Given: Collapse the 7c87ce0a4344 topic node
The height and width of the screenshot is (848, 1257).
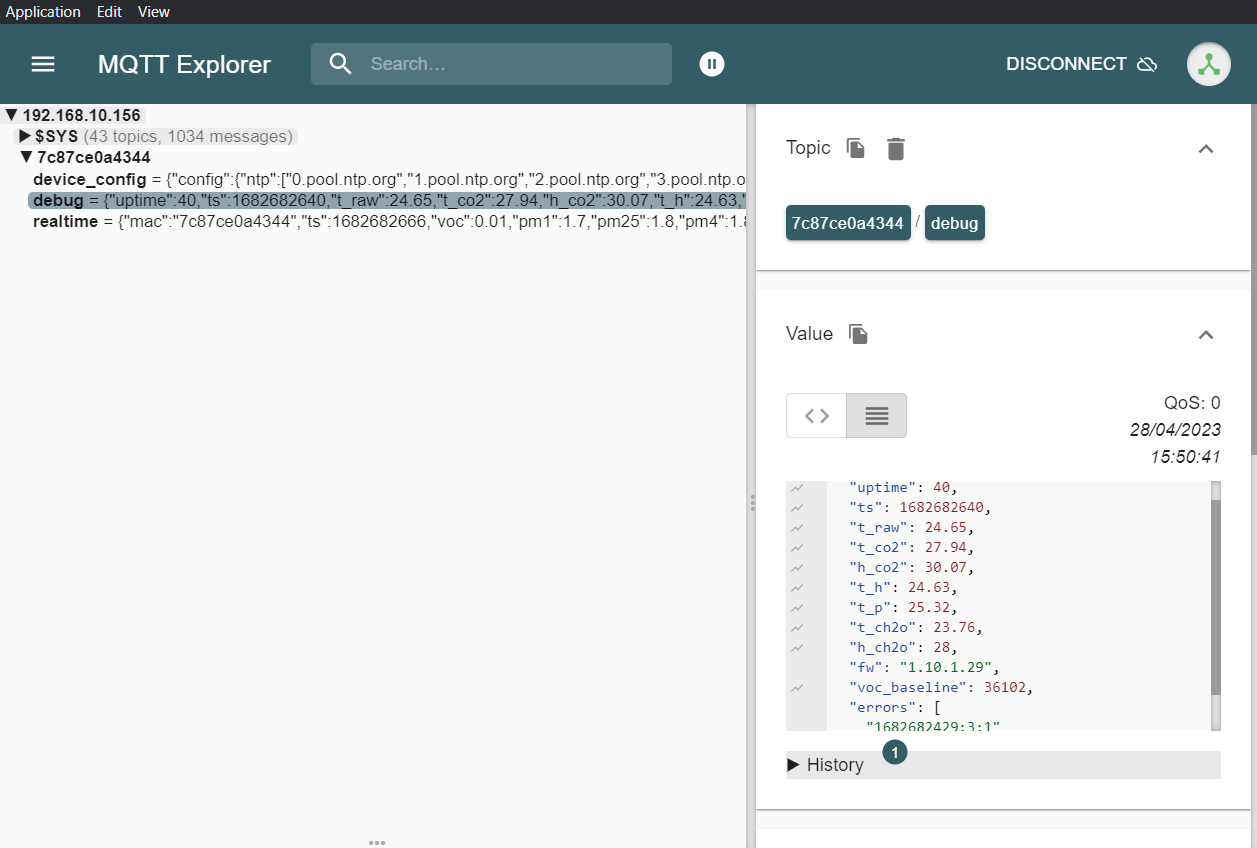Looking at the screenshot, I should 27,158.
